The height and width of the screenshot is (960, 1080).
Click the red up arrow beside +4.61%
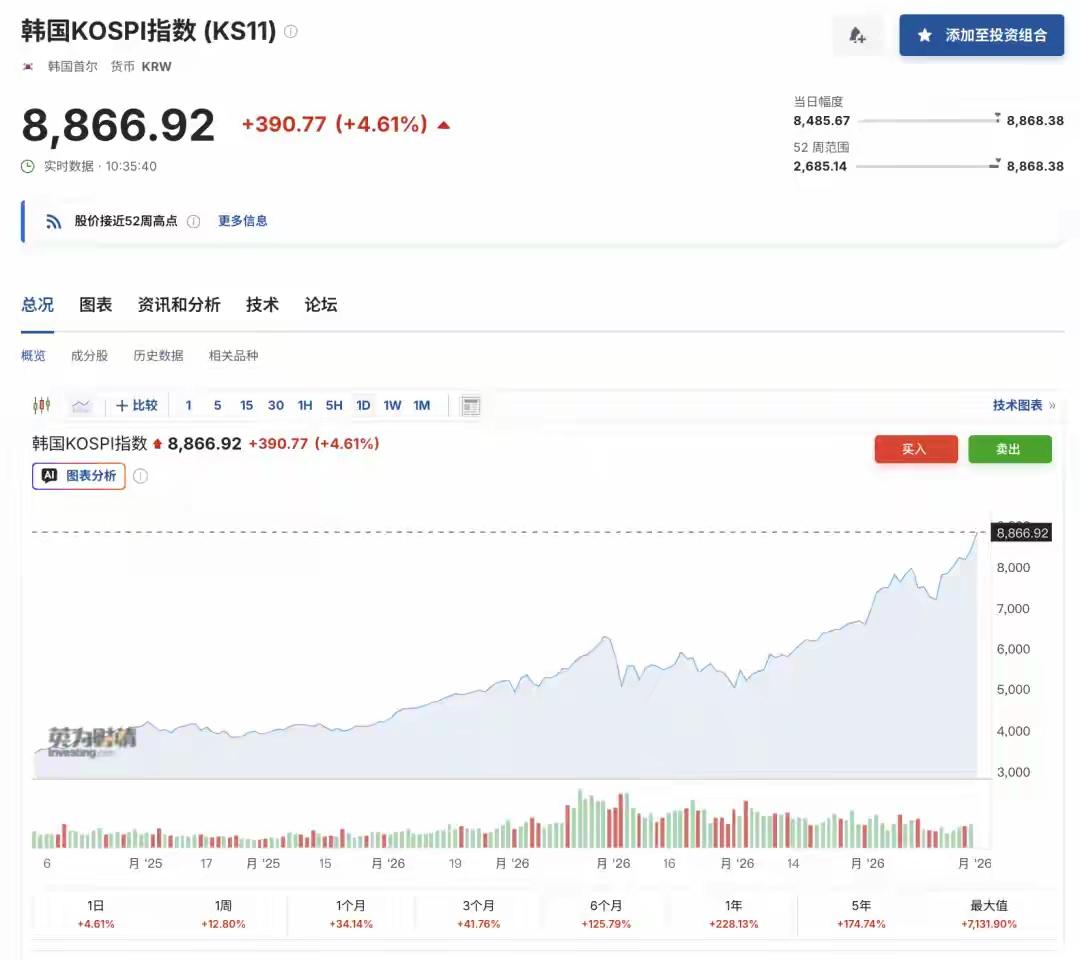coord(444,125)
